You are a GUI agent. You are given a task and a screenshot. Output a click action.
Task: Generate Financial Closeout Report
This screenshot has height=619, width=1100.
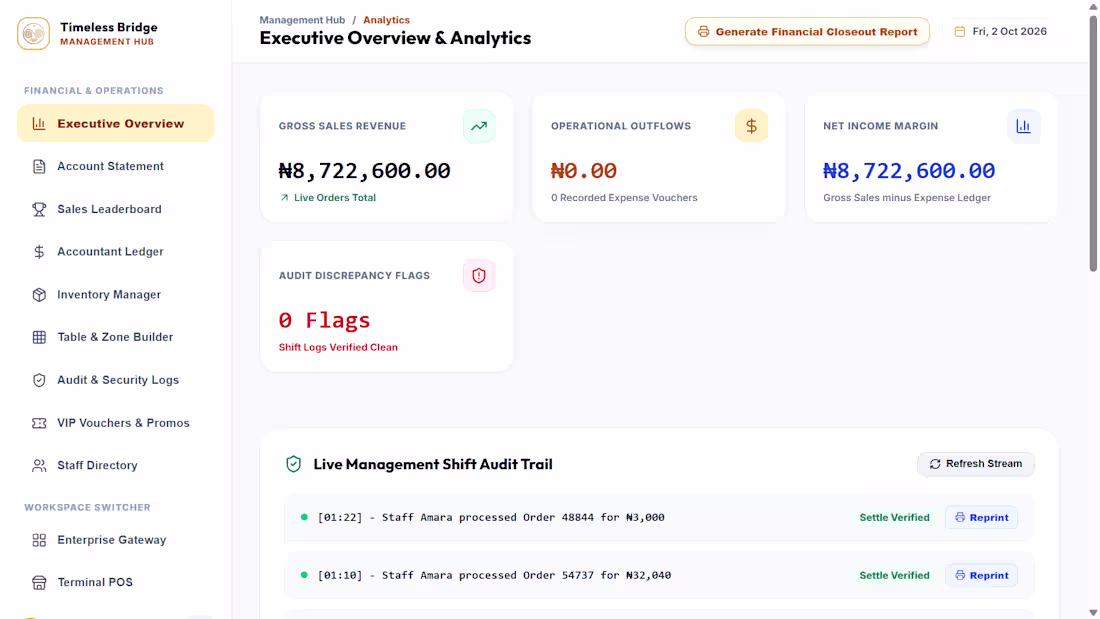[x=807, y=32]
